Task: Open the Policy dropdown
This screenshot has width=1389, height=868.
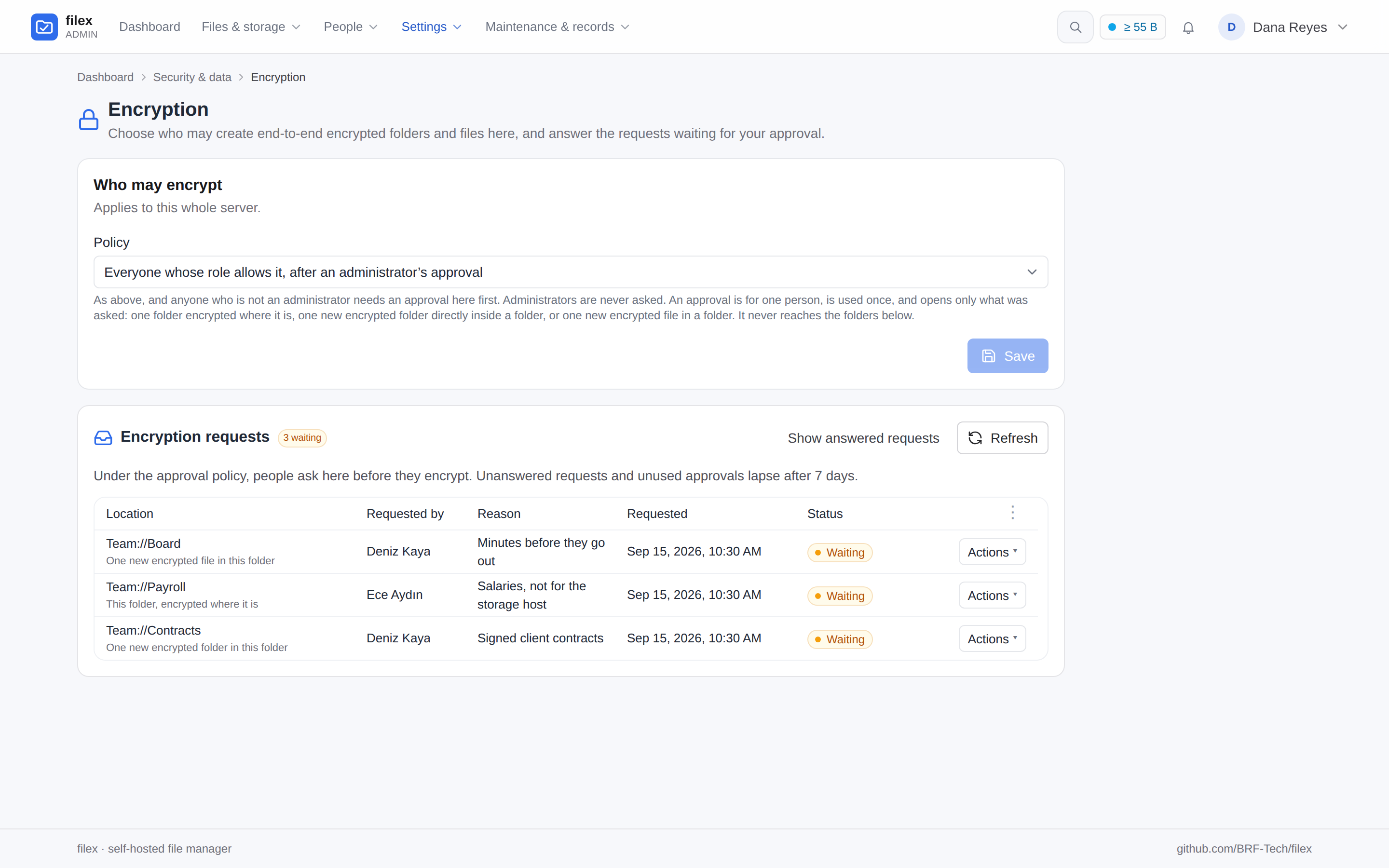Action: [571, 272]
